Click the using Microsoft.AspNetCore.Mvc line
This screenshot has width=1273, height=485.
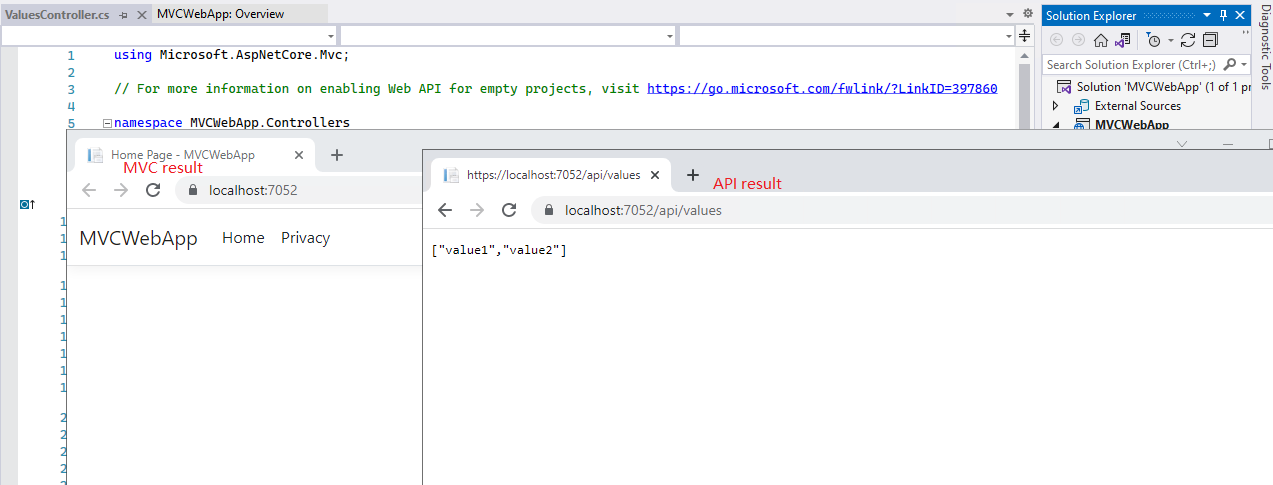click(232, 56)
